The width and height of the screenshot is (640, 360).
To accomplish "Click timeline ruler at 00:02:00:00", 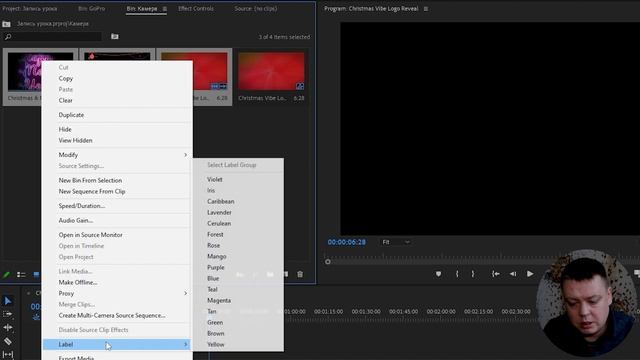I will [x=441, y=311].
